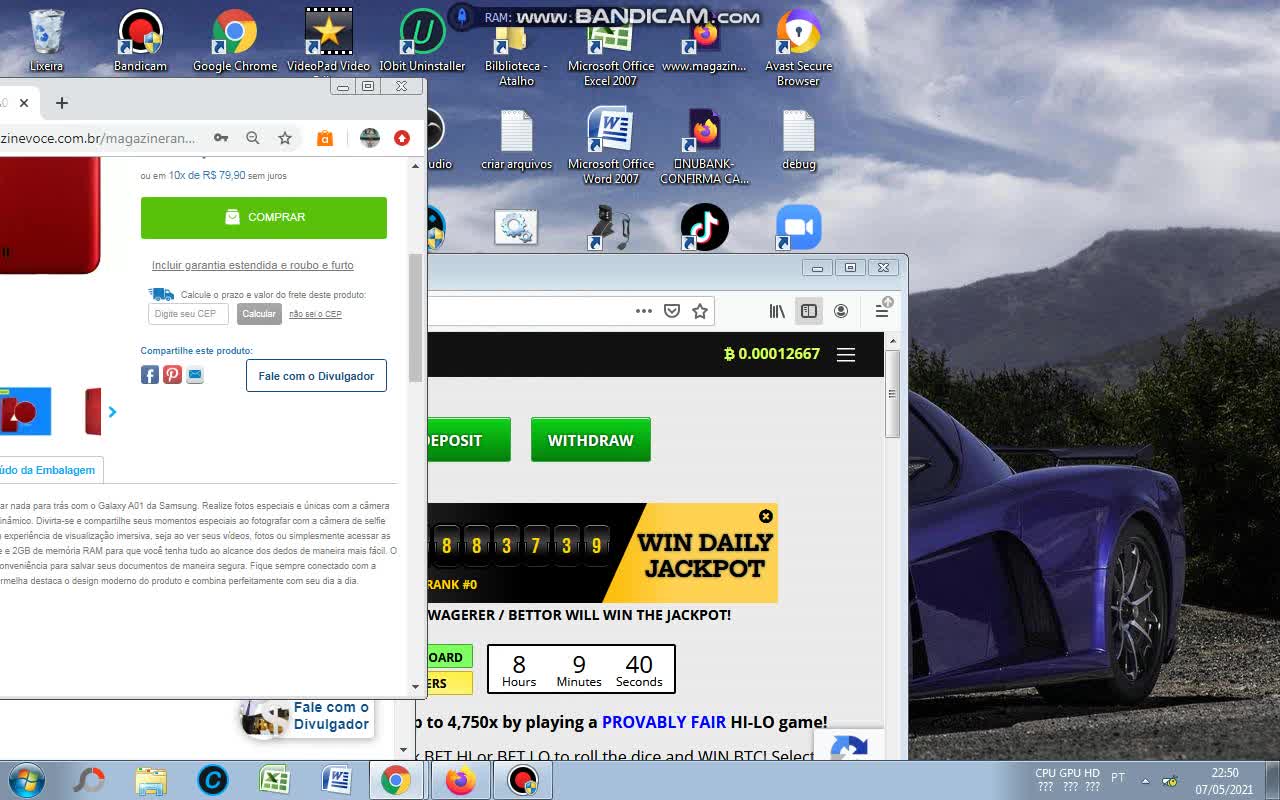Click the green DEPOSIT button

pos(469,440)
